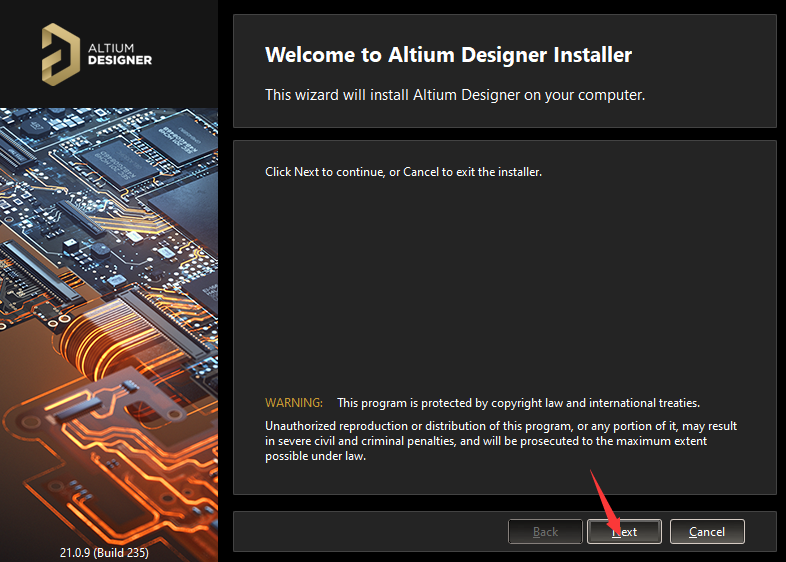The width and height of the screenshot is (786, 562).
Task: Click the 'Unauthorized reproduction or distribution' paragraph
Action: 501,441
